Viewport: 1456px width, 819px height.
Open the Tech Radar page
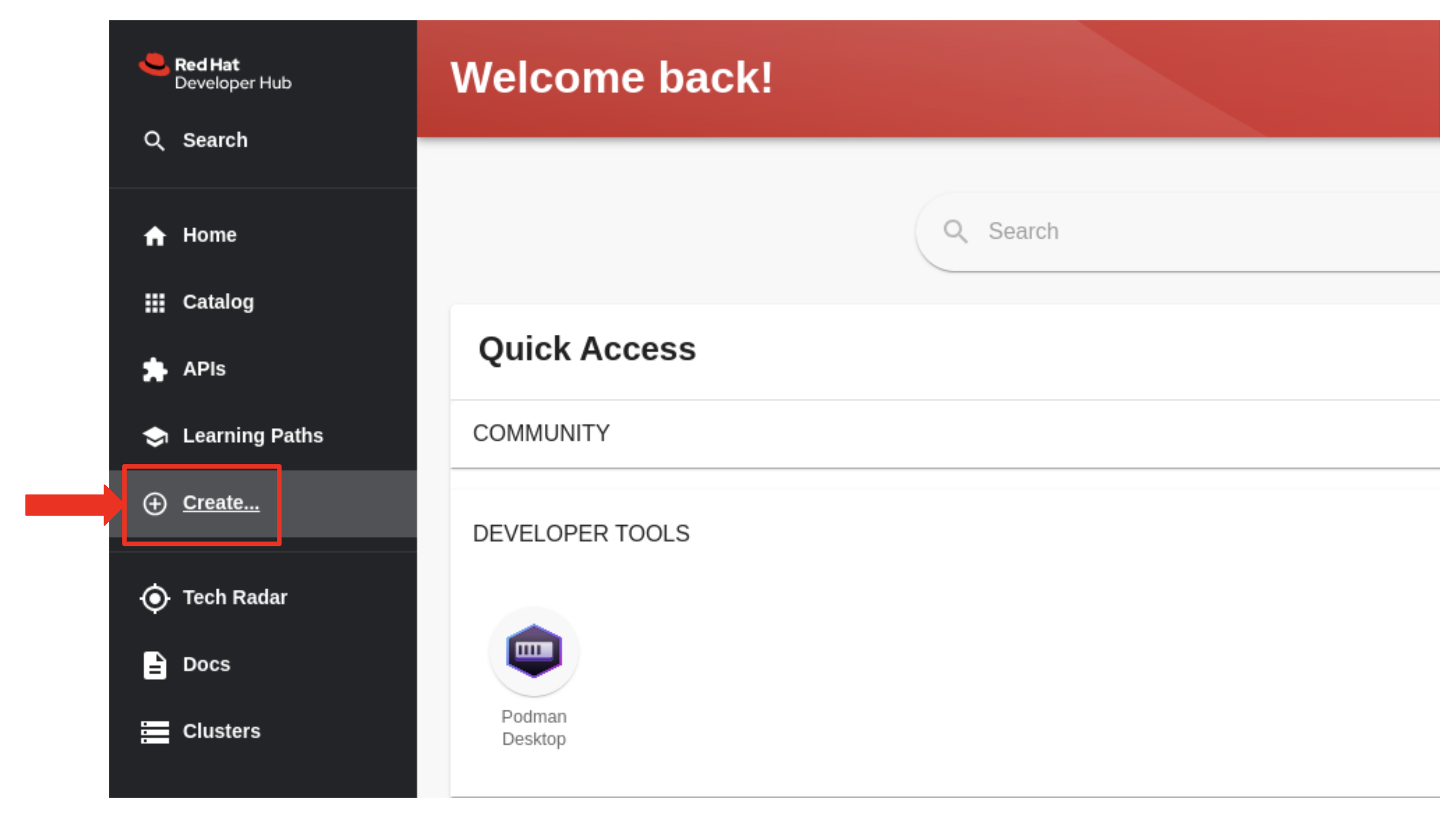263,597
